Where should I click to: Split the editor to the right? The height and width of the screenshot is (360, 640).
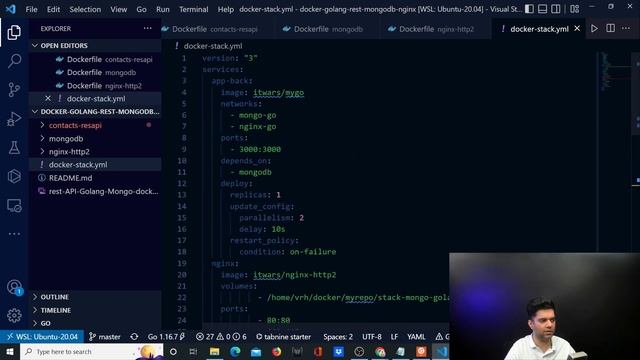610,29
